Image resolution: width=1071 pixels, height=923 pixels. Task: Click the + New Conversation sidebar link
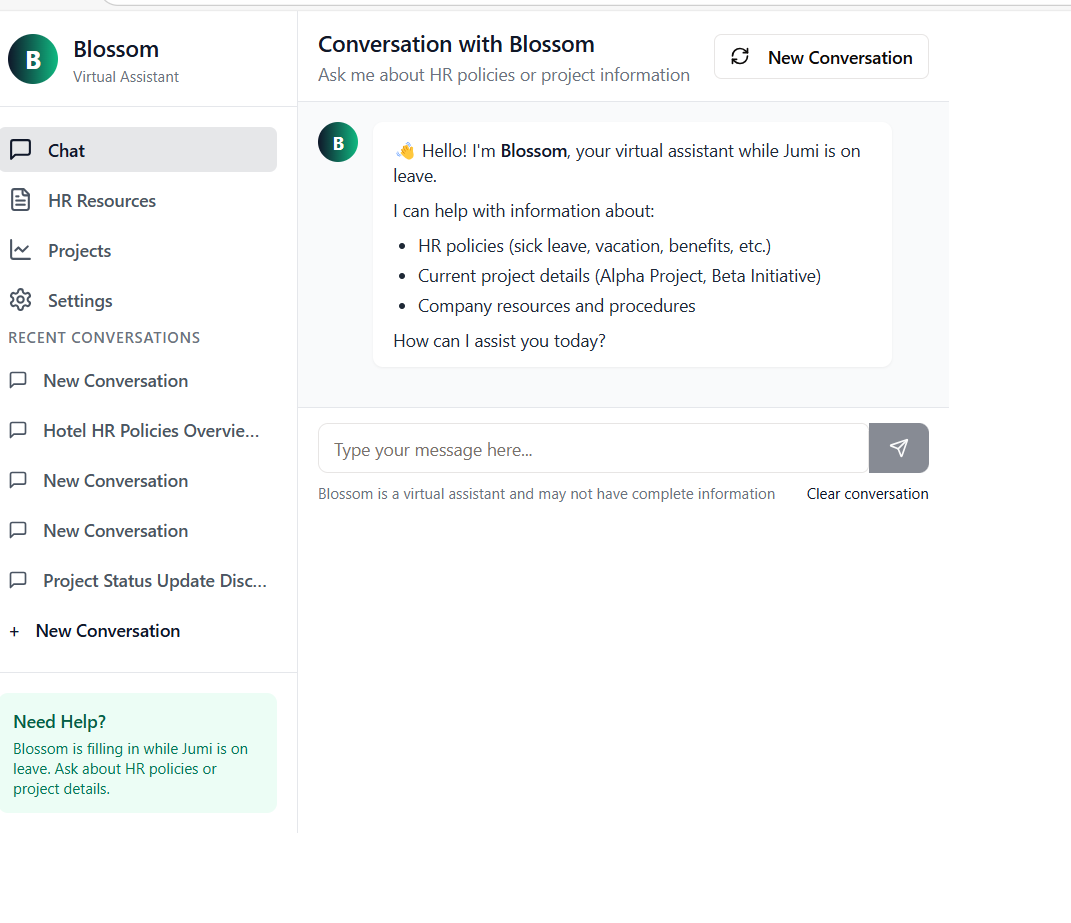pos(108,631)
